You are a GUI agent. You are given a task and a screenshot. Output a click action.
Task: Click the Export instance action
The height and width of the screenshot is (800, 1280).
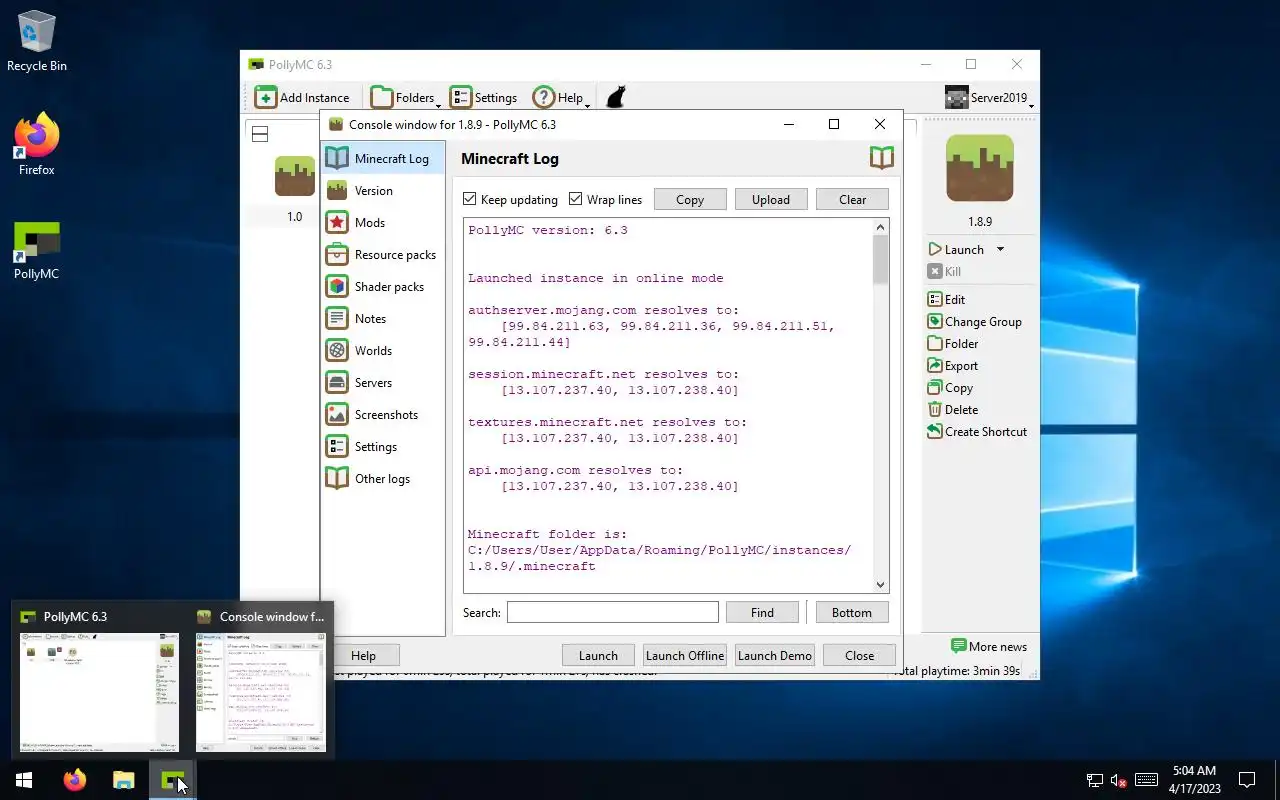[x=952, y=365]
